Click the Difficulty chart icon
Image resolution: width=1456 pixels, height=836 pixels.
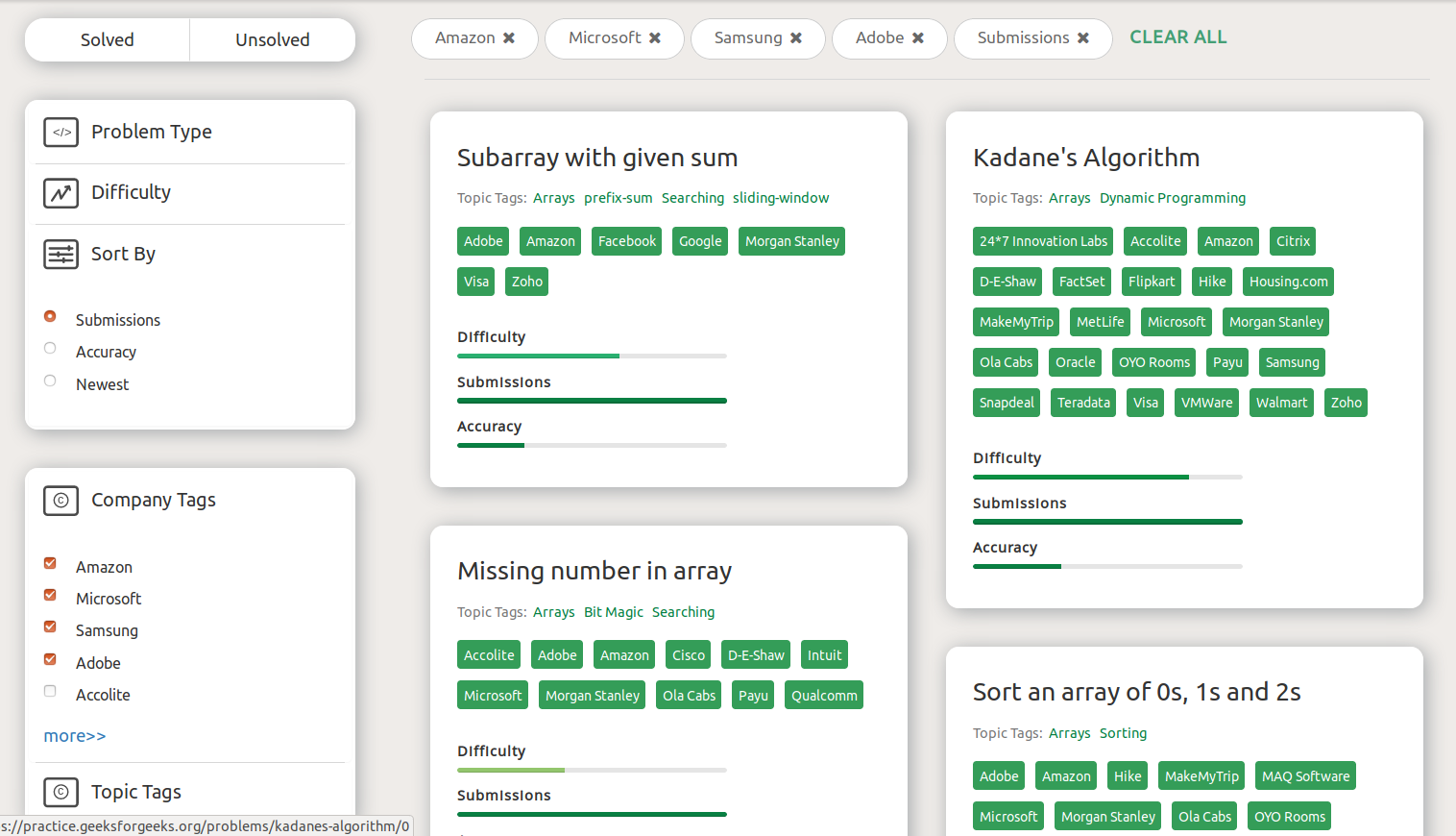tap(61, 193)
